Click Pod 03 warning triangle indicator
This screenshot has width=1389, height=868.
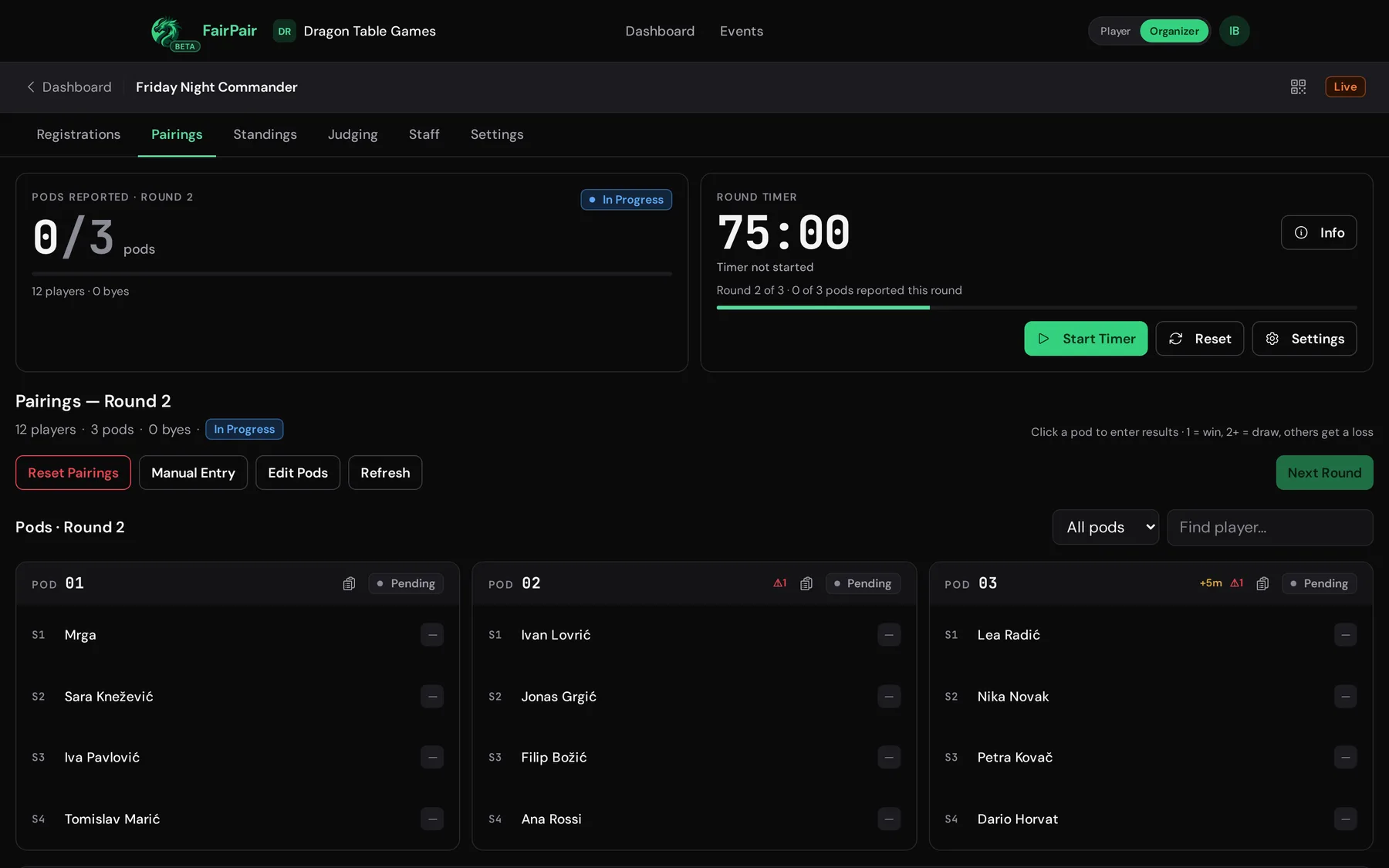coord(1236,583)
